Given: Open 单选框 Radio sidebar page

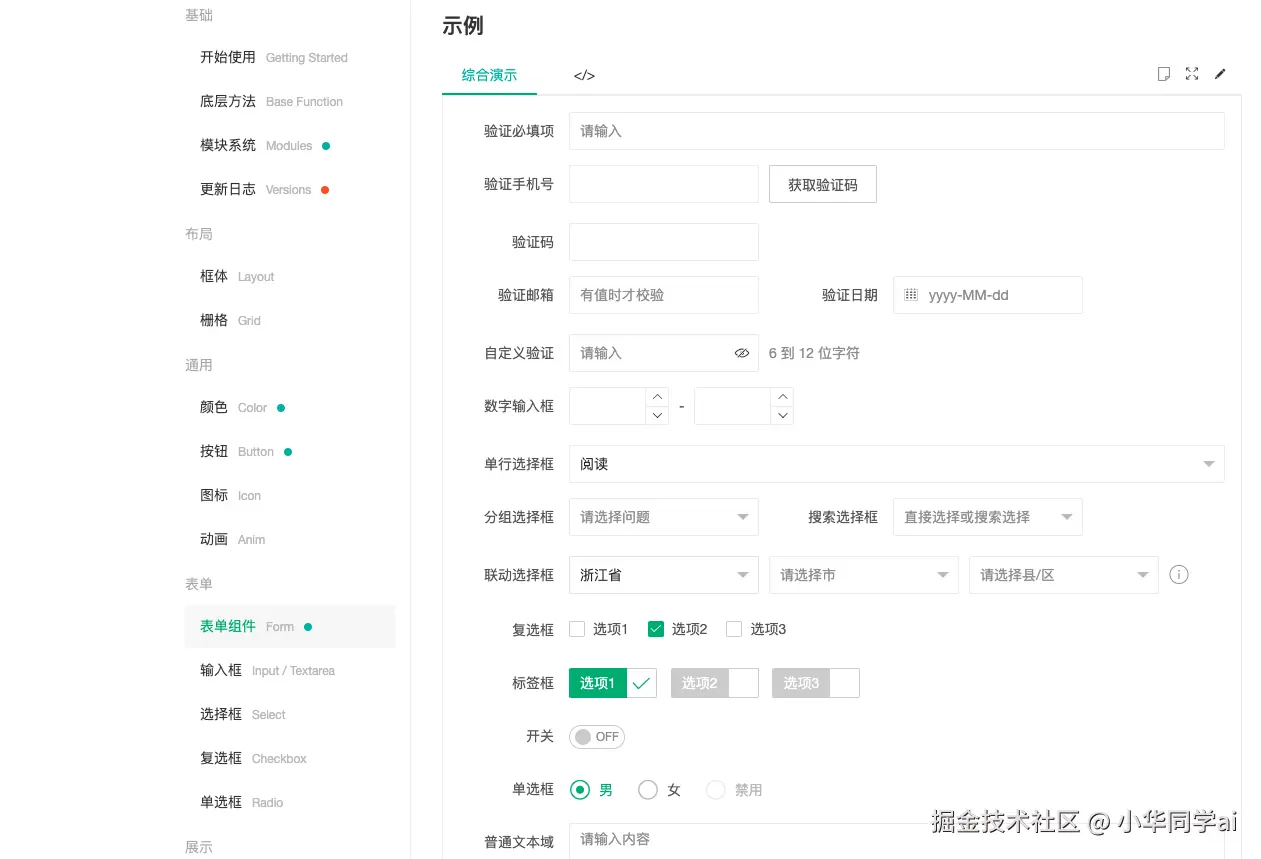Looking at the screenshot, I should (x=242, y=802).
